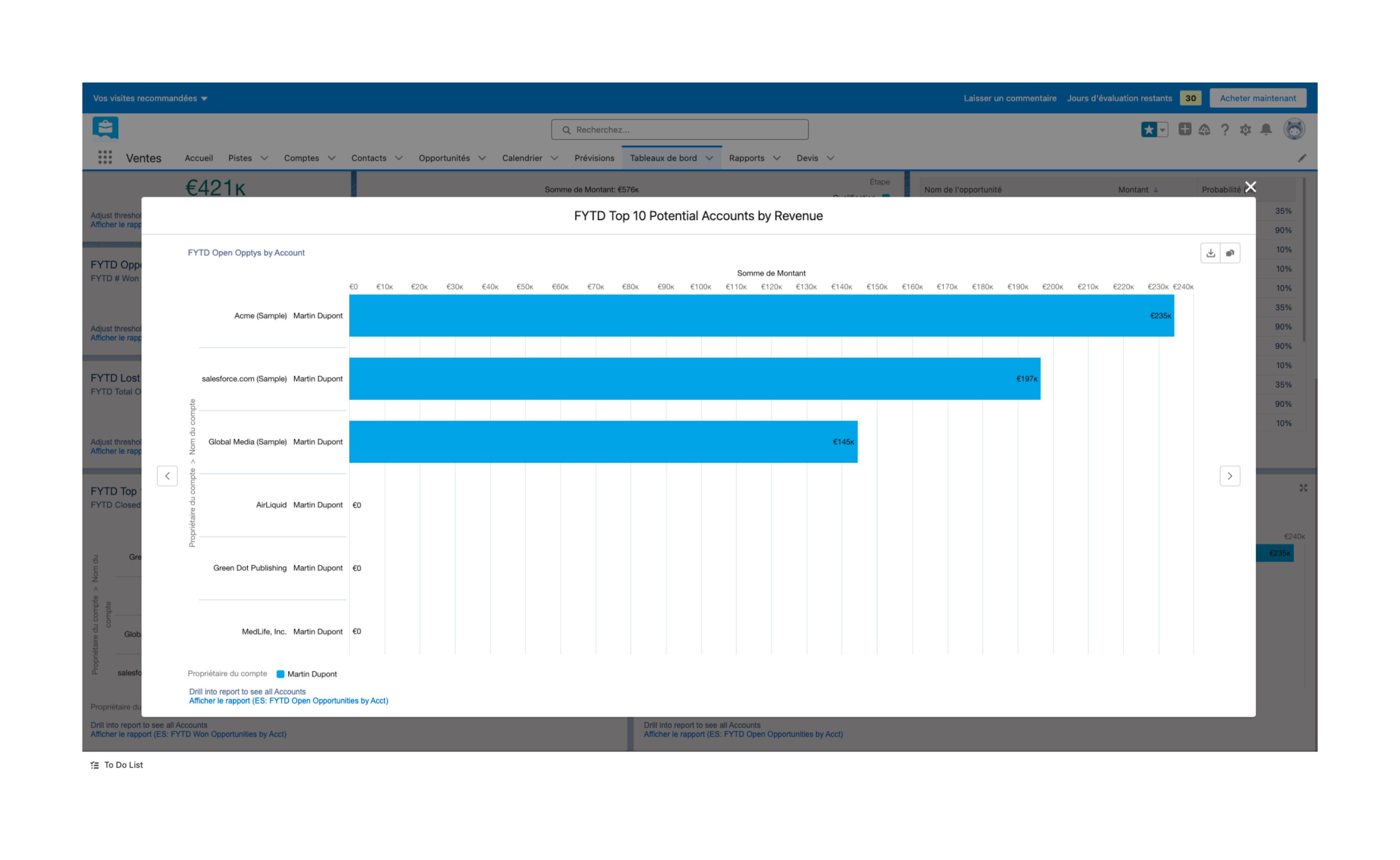
Task: Expand the Tableaux de bord chevron
Action: tap(709, 158)
